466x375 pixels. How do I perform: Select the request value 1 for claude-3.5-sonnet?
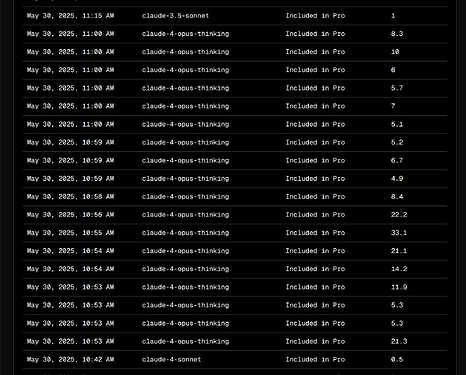pyautogui.click(x=393, y=16)
